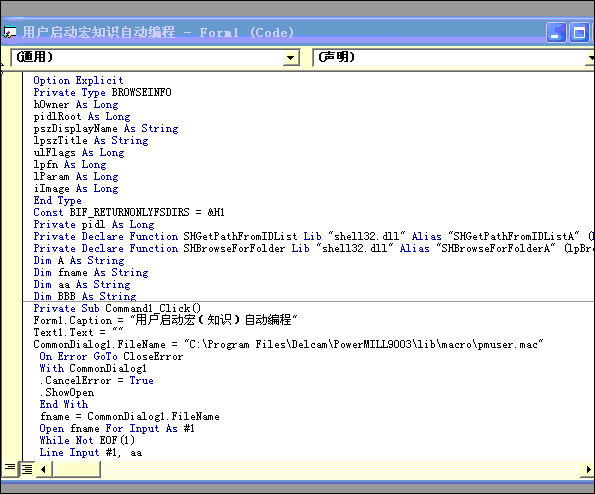Image resolution: width=595 pixels, height=494 pixels.
Task: Click the hOwner As Long line
Action: (x=76, y=105)
